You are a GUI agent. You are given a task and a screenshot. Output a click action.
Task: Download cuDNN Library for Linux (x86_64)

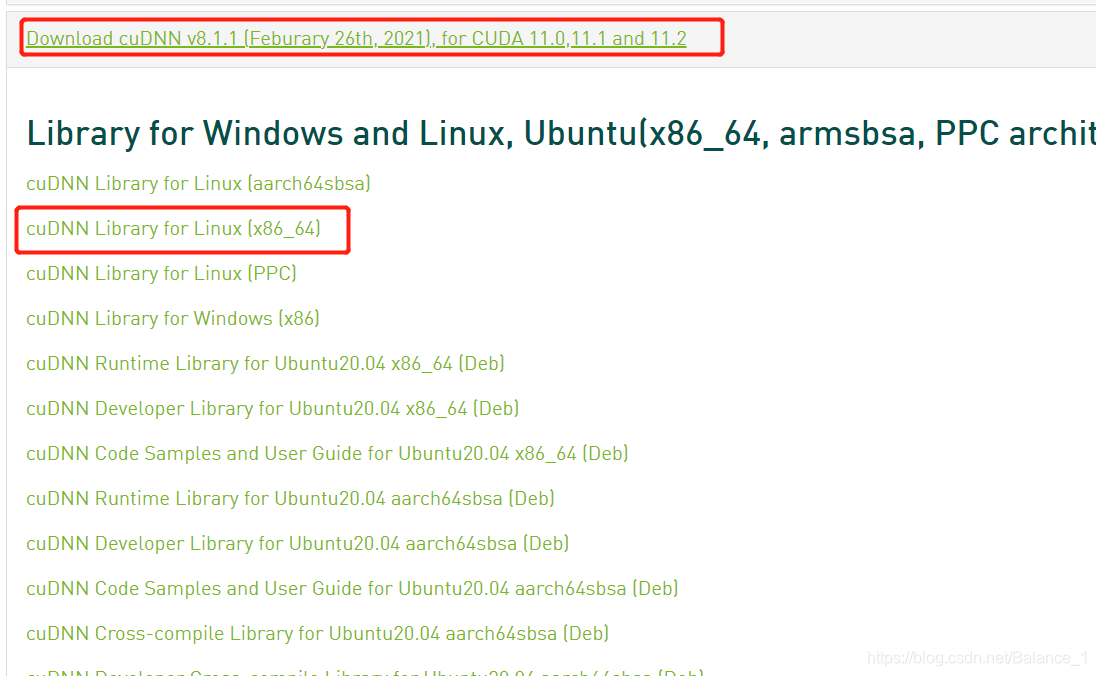(x=173, y=229)
